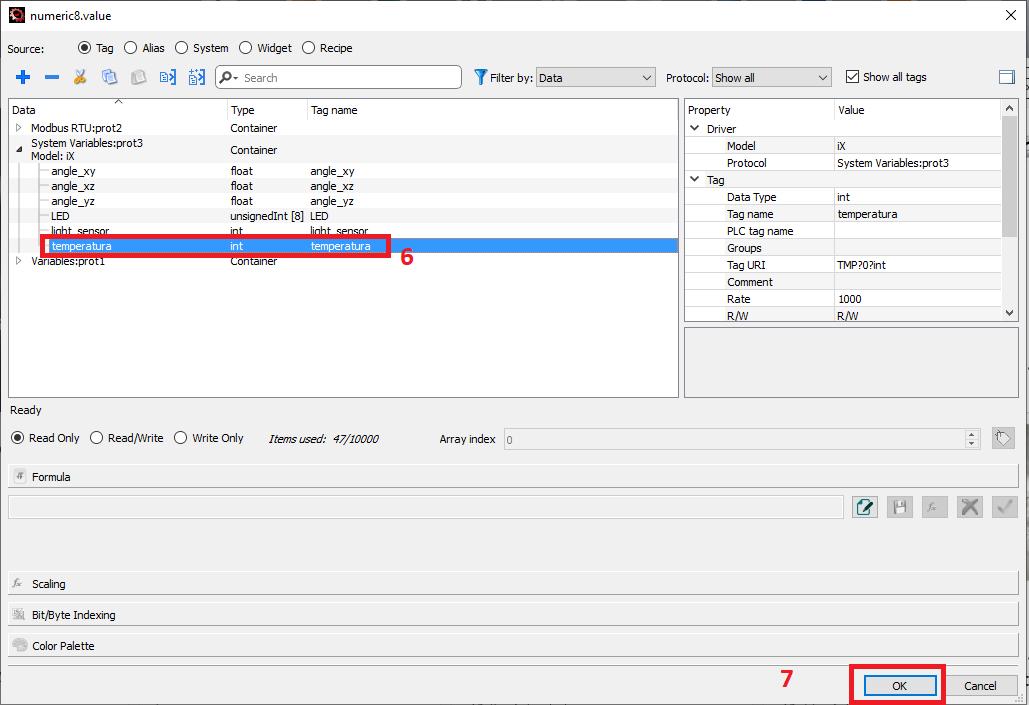Open the formula editor pencil icon
The image size is (1029, 705).
(865, 507)
